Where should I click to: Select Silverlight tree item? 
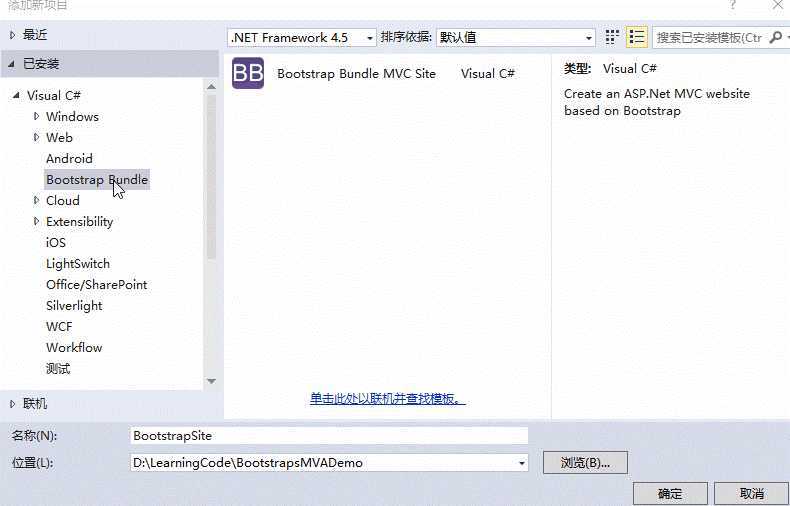(x=74, y=306)
